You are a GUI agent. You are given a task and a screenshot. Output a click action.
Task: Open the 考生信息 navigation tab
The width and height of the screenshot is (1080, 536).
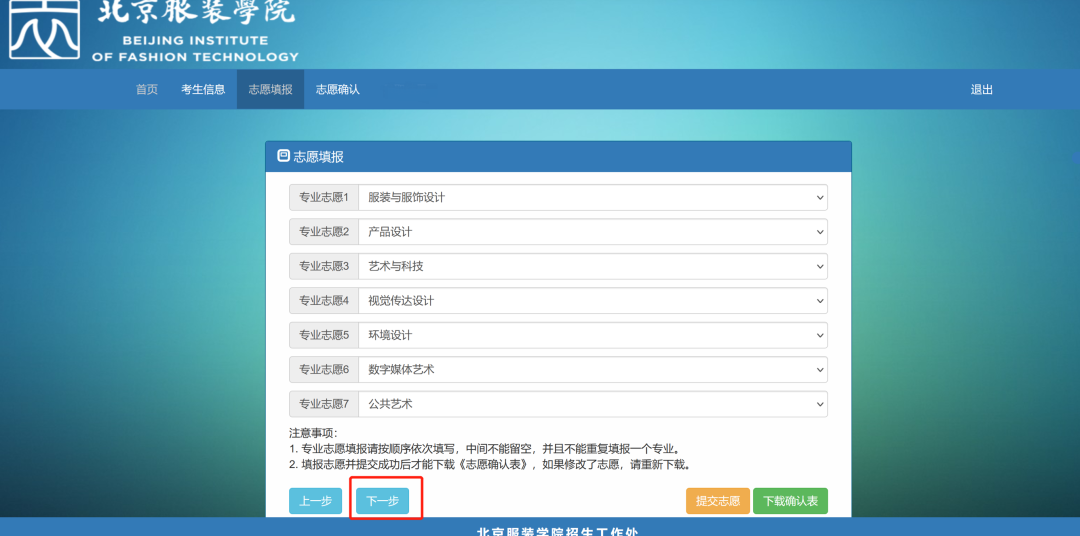[203, 90]
